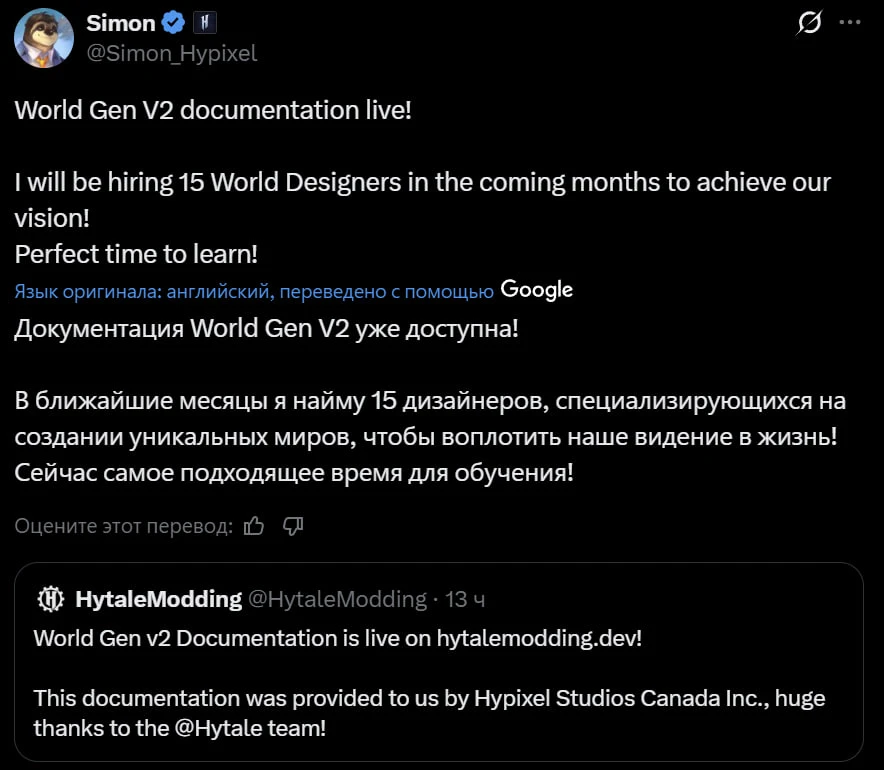Rate the translation with thumbs up
The width and height of the screenshot is (884, 770).
pyautogui.click(x=254, y=525)
